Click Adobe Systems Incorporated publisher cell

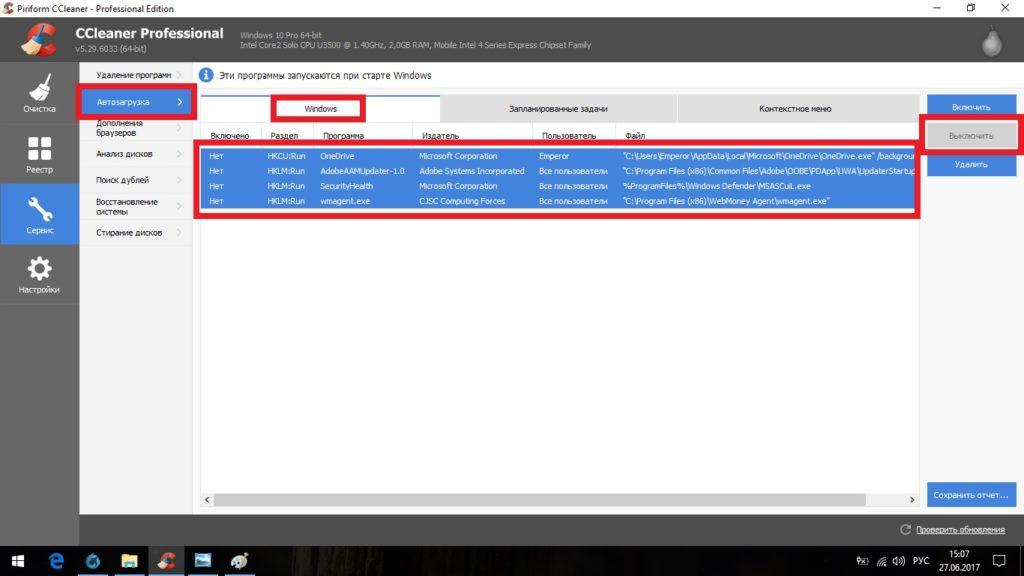(472, 171)
